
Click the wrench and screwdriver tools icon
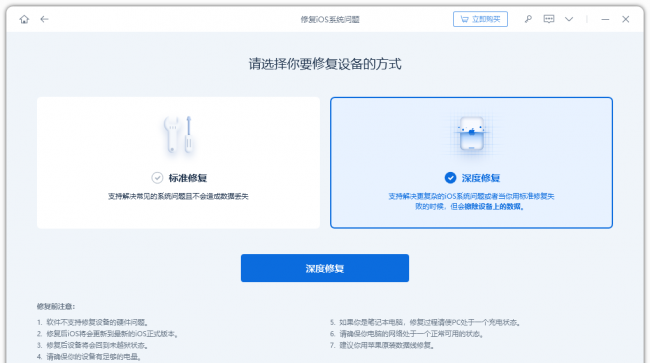point(179,135)
